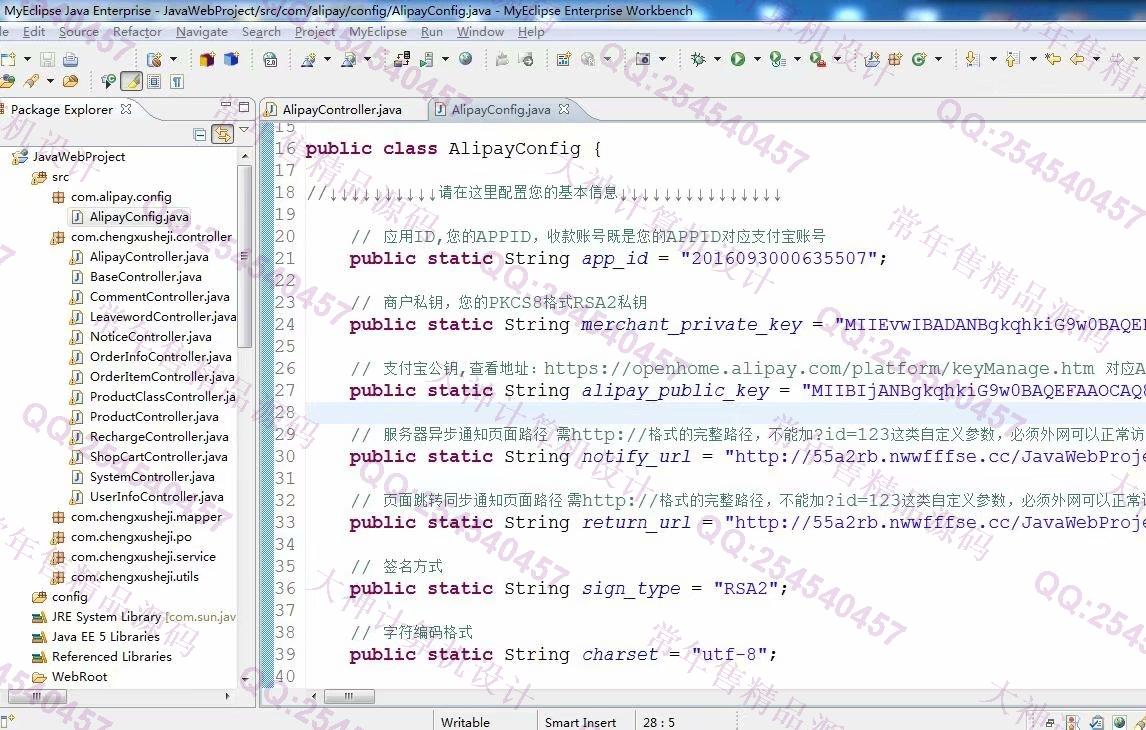The image size is (1146, 730).
Task: Click the sign_type variable on line 36
Action: [x=631, y=589]
